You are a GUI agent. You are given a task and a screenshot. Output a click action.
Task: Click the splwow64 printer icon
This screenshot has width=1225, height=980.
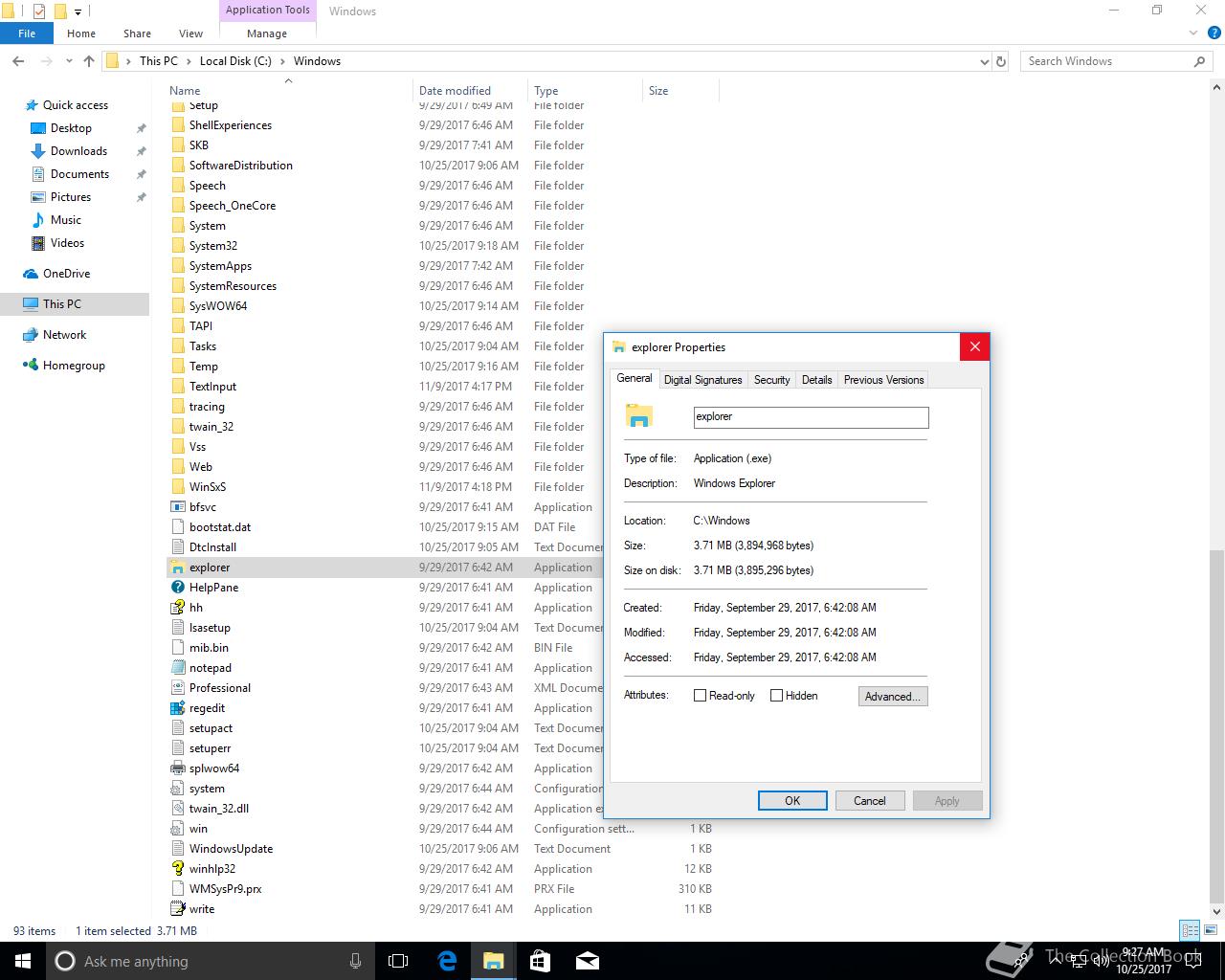[177, 768]
